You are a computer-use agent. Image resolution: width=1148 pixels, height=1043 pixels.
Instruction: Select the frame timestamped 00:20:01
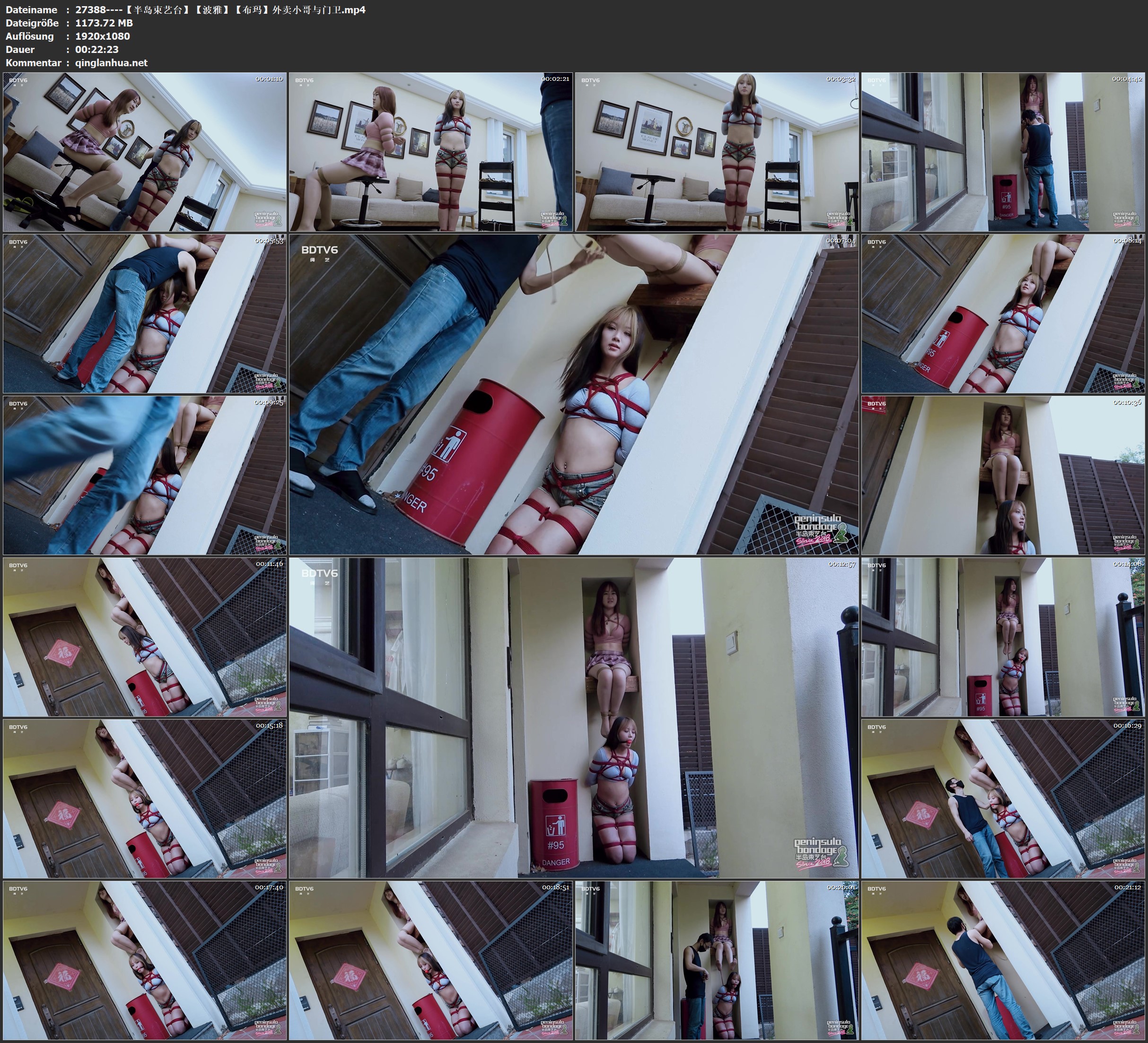point(716,960)
